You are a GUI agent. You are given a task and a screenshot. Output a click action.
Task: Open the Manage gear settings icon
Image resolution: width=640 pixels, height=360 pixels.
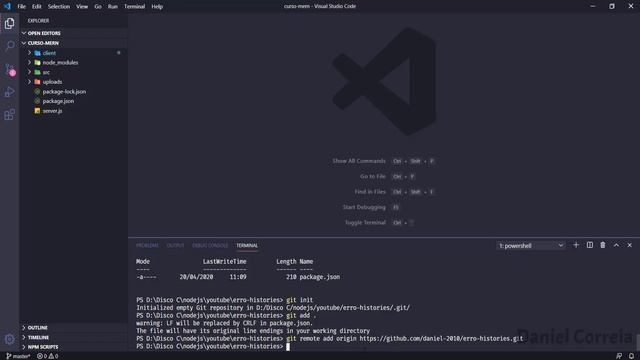(x=9, y=339)
